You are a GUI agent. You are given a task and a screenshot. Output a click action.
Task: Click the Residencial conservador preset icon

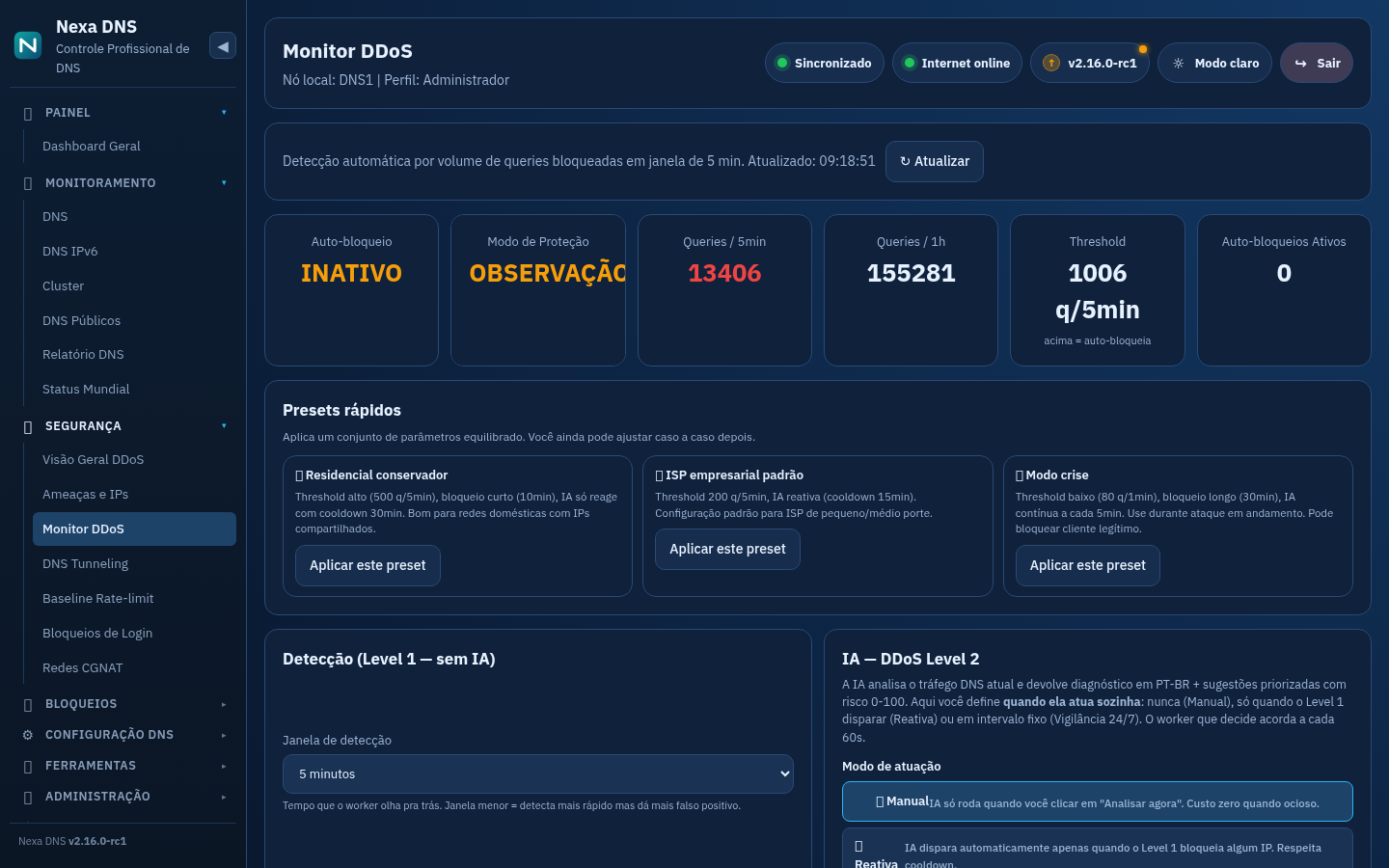pyautogui.click(x=299, y=475)
